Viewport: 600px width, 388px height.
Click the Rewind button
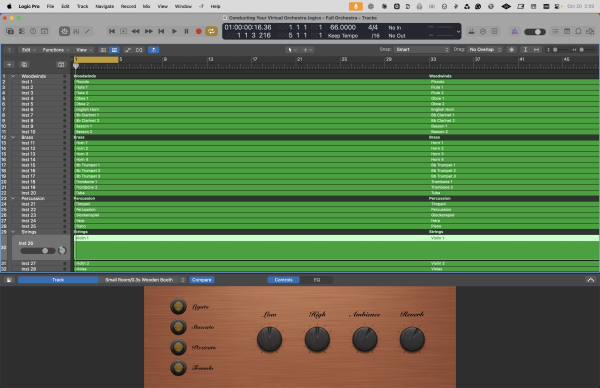click(135, 31)
